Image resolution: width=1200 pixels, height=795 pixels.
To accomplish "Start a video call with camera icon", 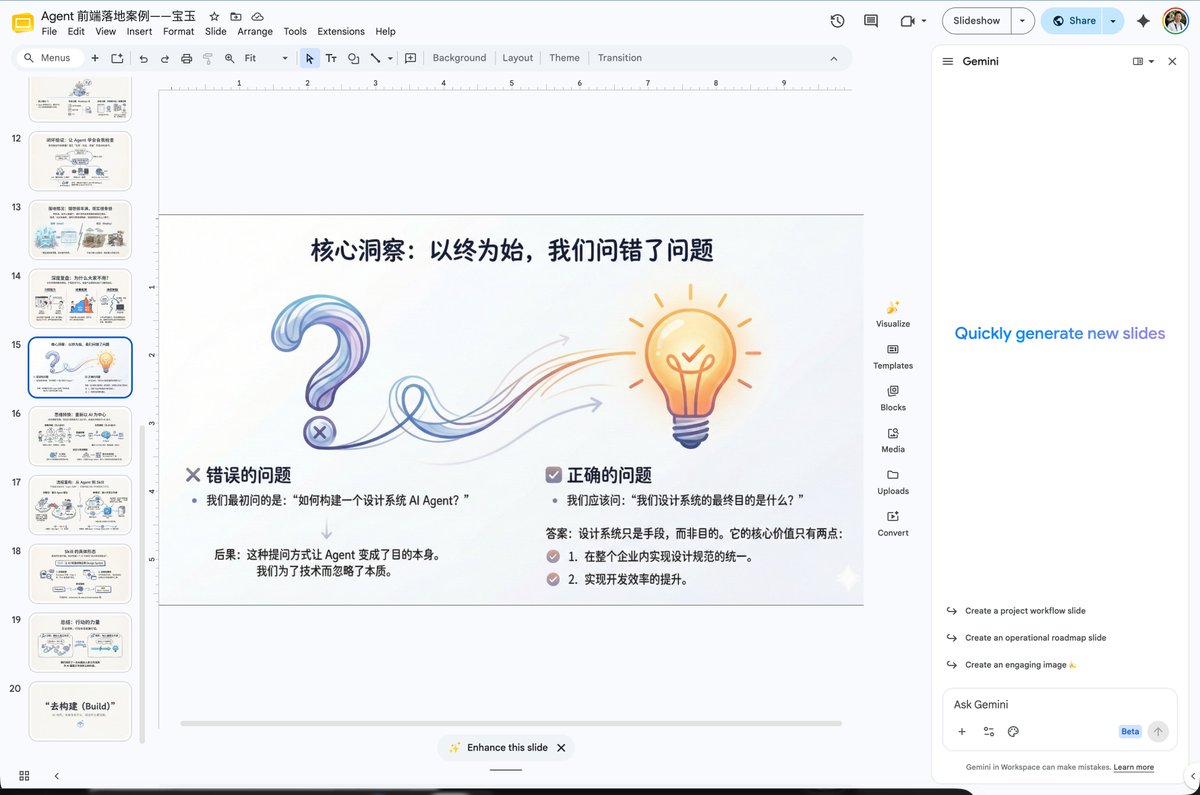I will [x=907, y=21].
